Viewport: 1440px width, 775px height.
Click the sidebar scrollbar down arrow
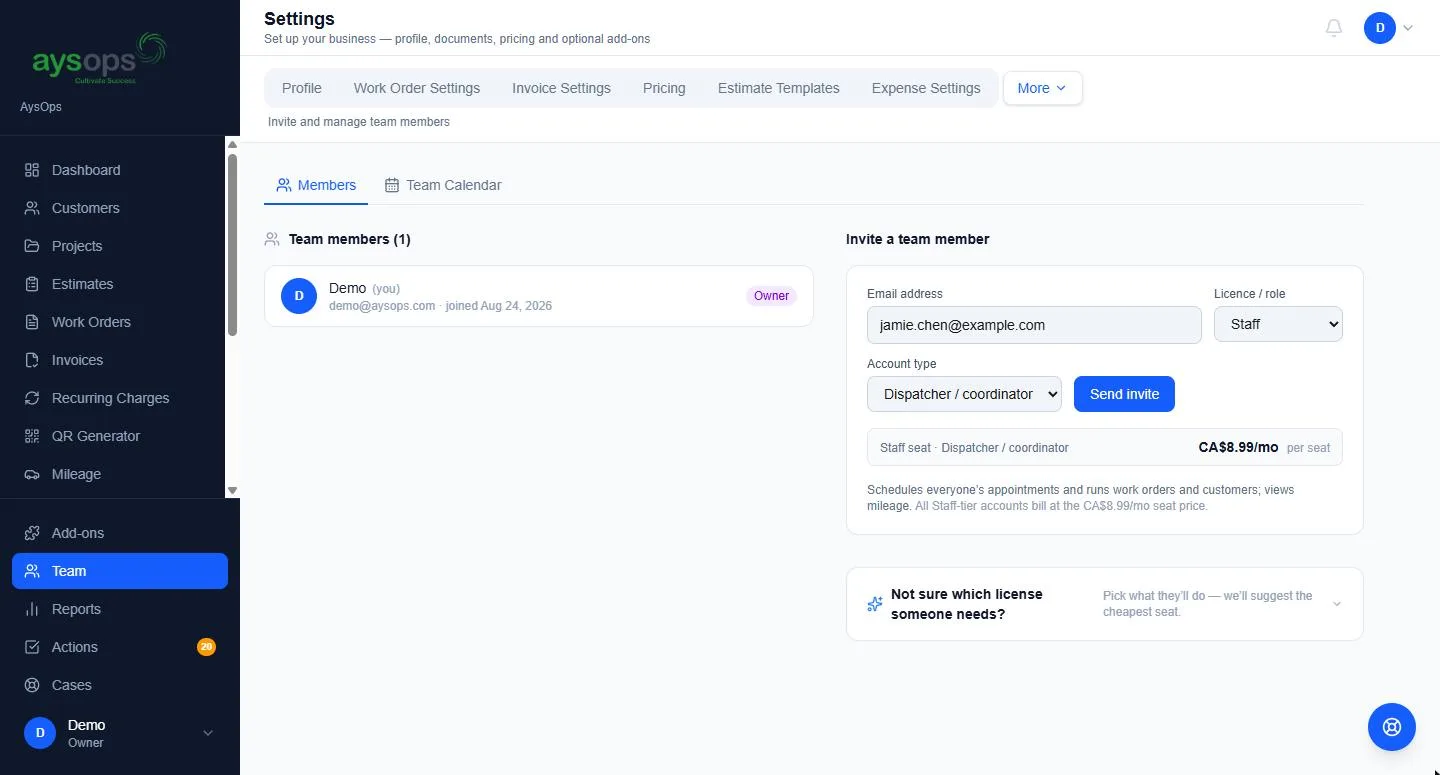(232, 490)
